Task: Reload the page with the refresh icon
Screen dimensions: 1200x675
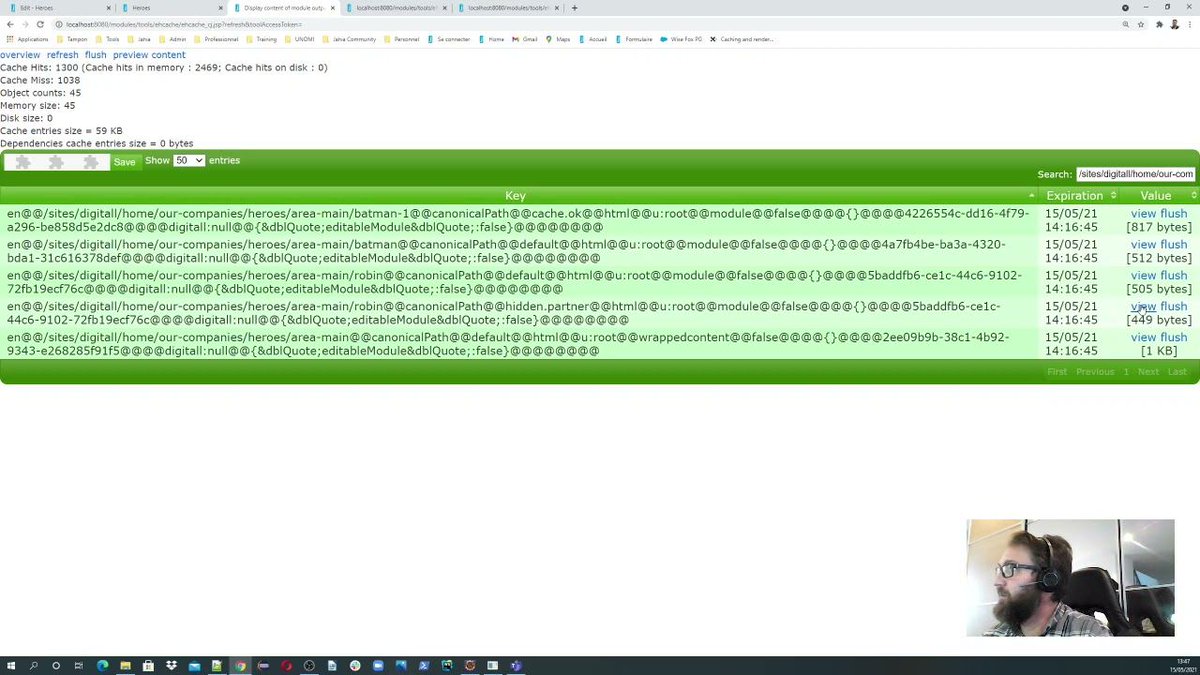Action: pos(40,22)
